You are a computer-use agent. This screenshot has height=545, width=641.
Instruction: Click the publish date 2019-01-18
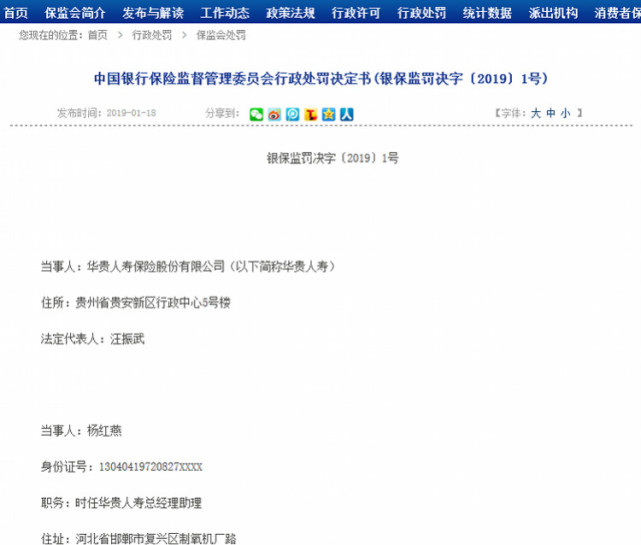coord(131,113)
